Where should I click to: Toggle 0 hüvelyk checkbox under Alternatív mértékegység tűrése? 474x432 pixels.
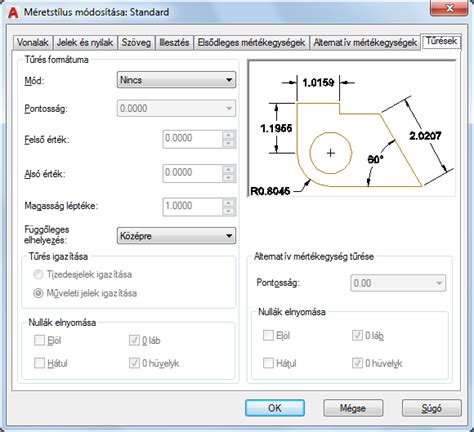click(x=357, y=363)
